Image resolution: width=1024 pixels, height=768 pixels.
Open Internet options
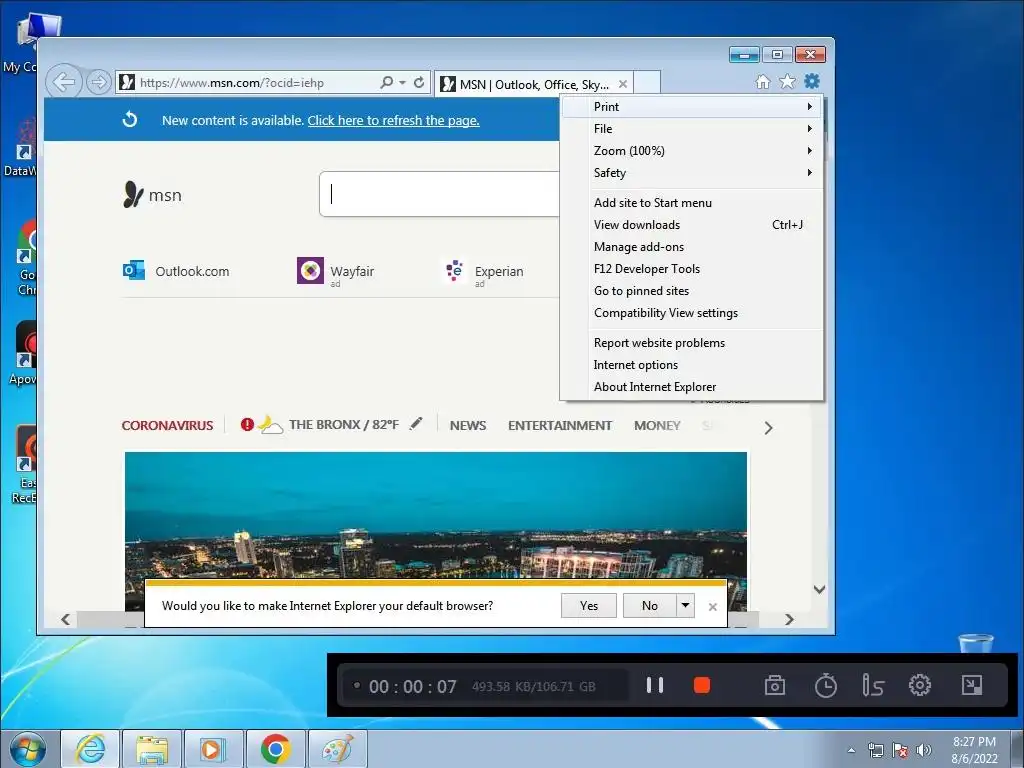(692, 365)
